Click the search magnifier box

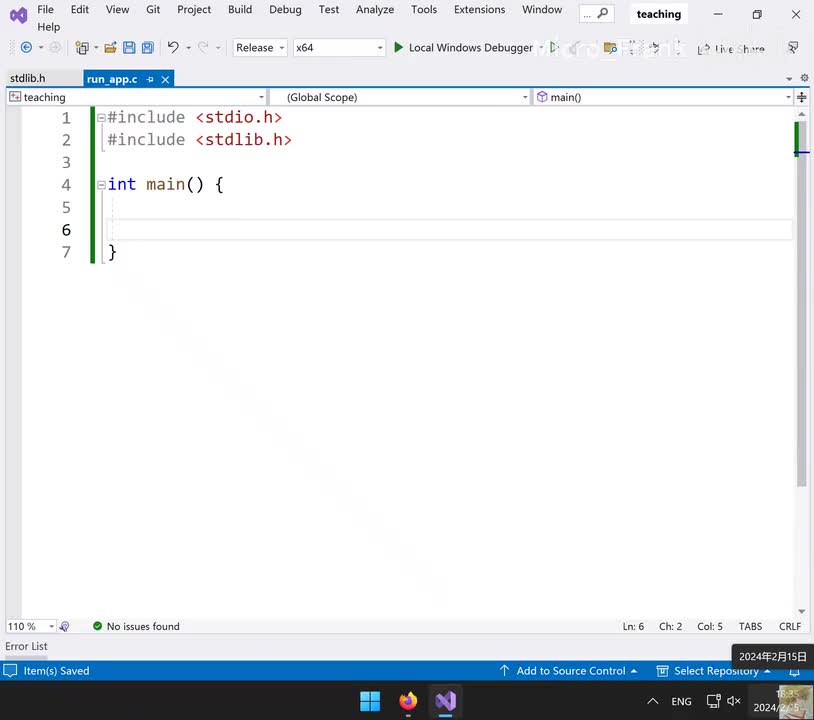coord(596,14)
